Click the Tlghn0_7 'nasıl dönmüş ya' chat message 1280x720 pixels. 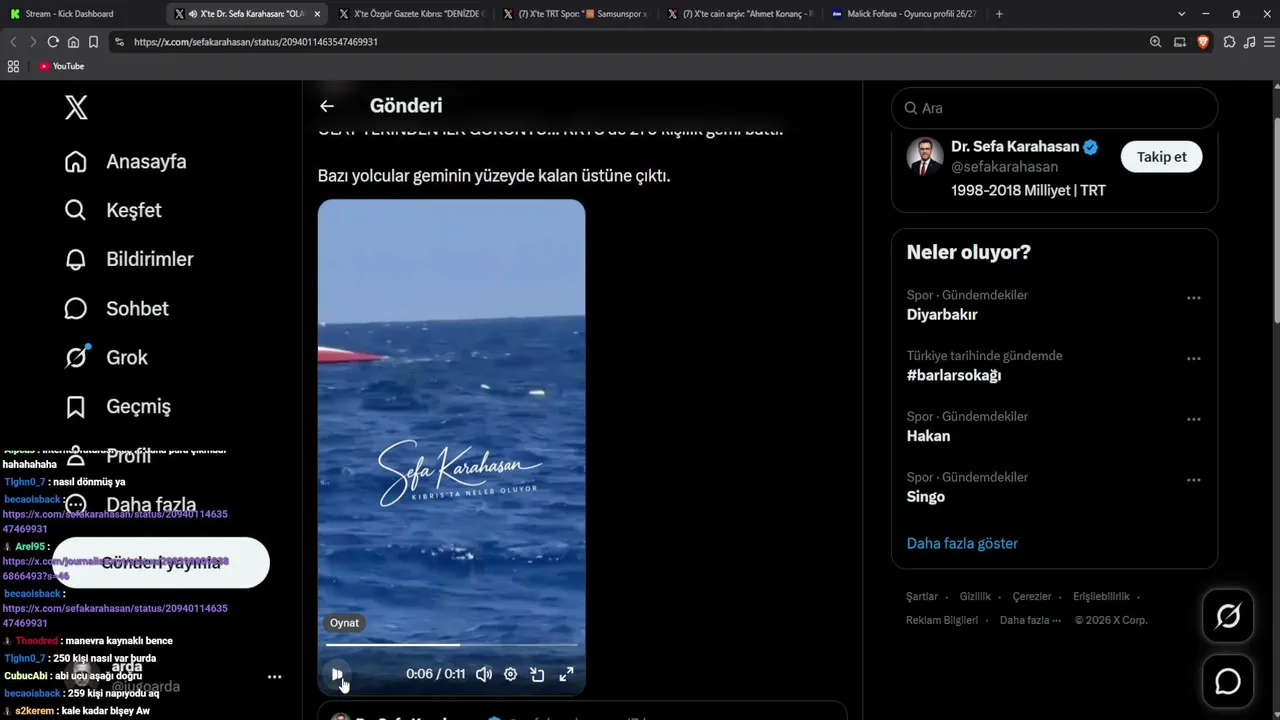[x=65, y=482]
